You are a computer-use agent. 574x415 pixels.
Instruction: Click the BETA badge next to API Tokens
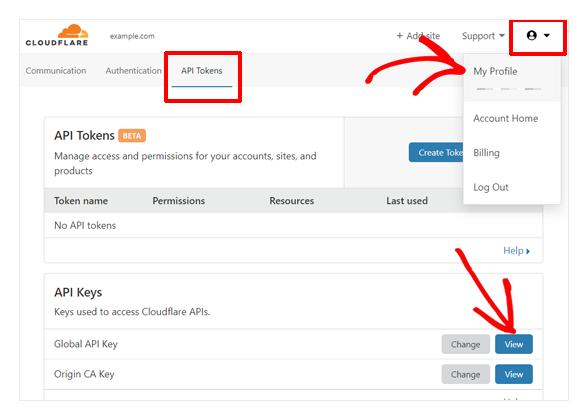pyautogui.click(x=132, y=136)
